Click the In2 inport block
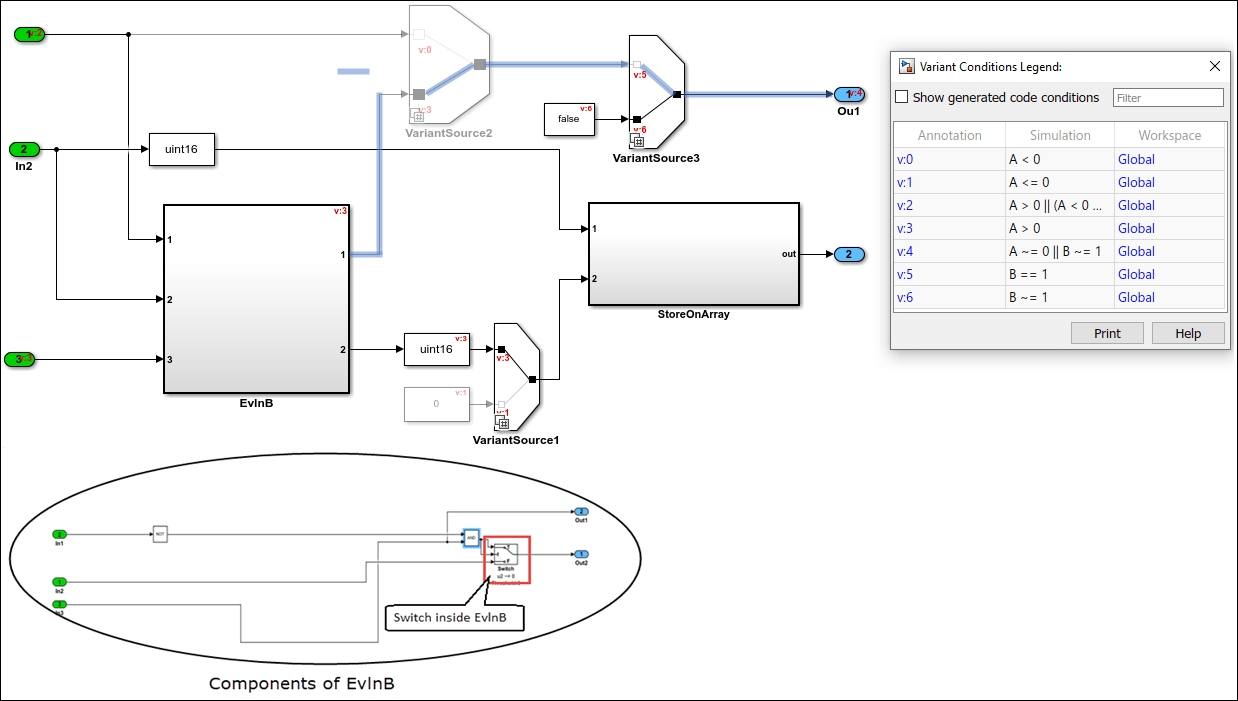1238x701 pixels. coord(25,150)
